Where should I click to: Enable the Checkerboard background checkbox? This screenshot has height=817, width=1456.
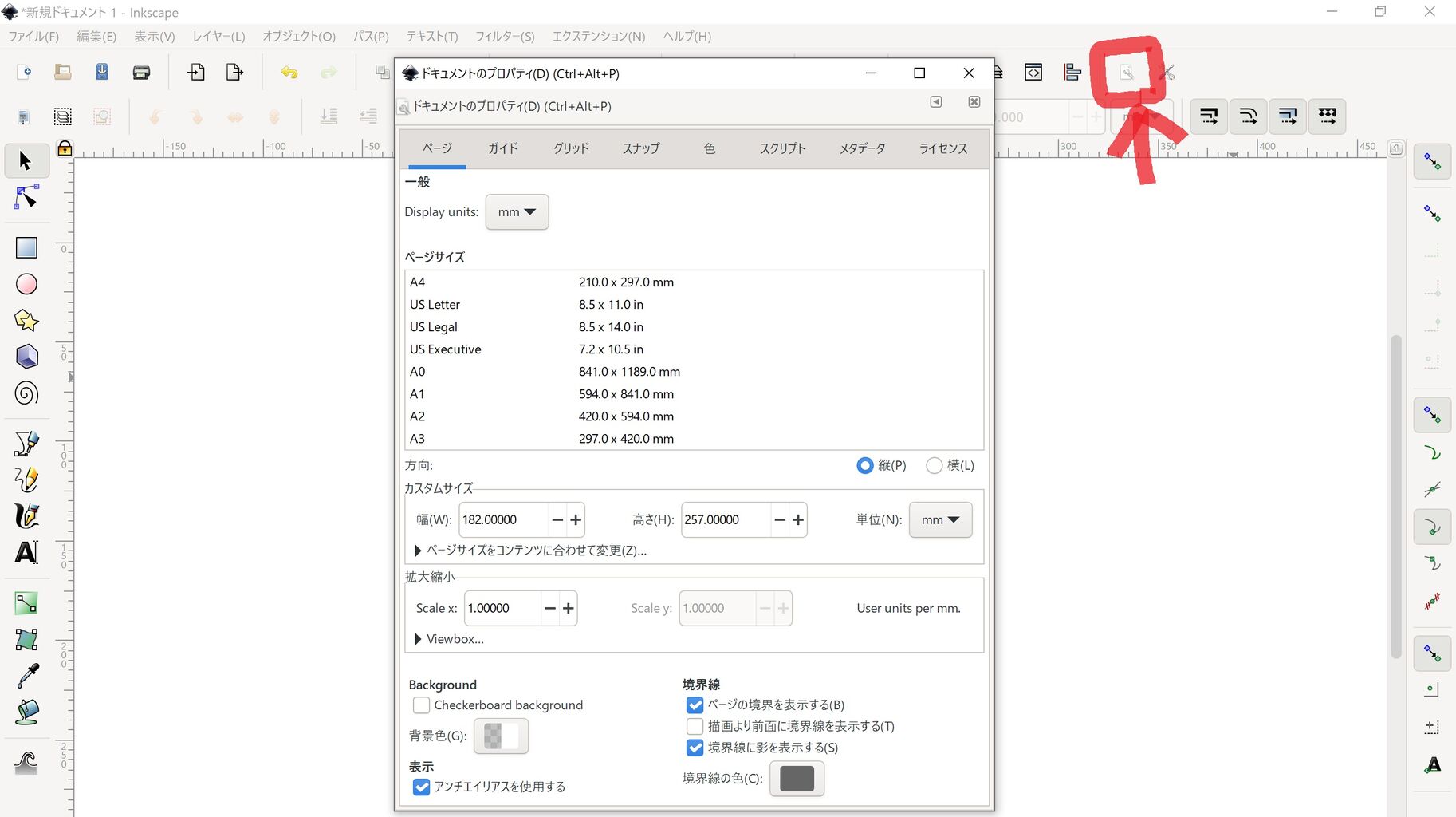[422, 705]
